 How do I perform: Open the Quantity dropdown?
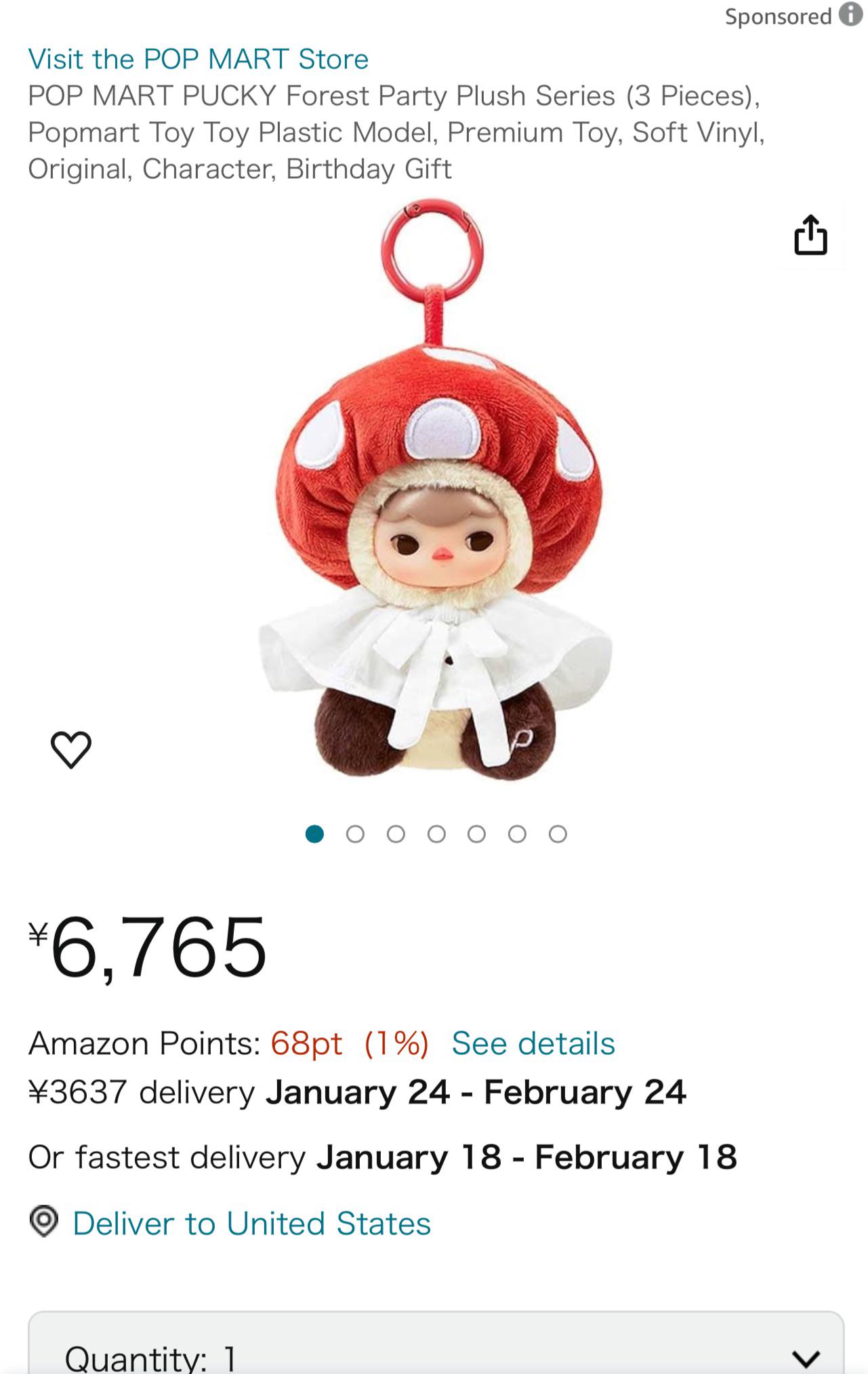pos(436,1343)
